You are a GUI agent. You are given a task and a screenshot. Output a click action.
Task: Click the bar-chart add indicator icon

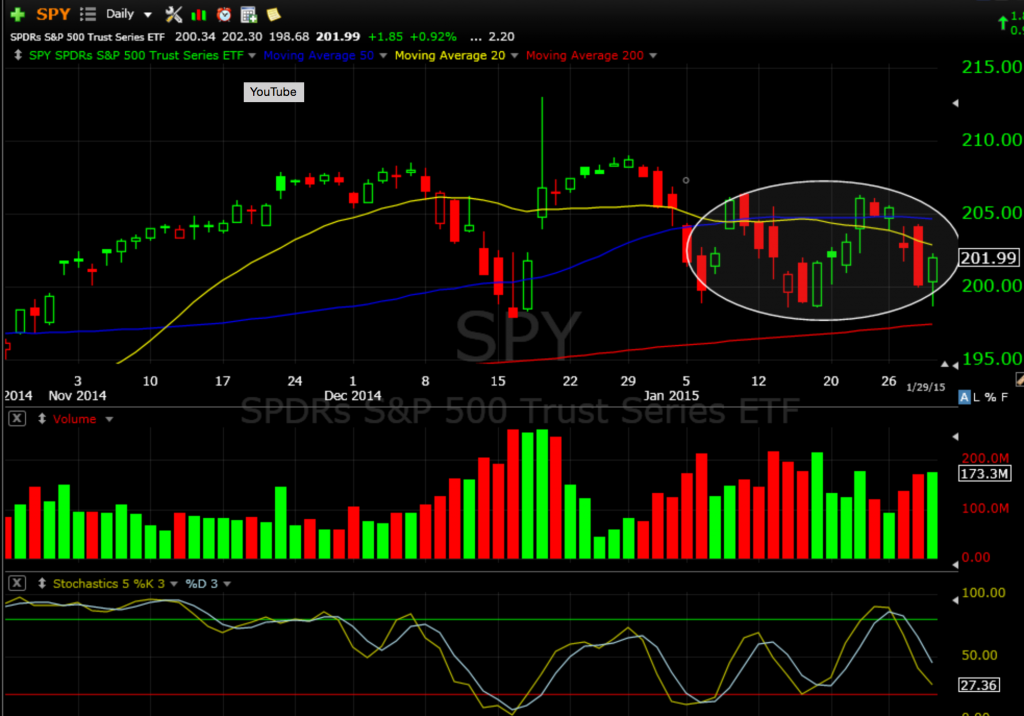pyautogui.click(x=199, y=14)
